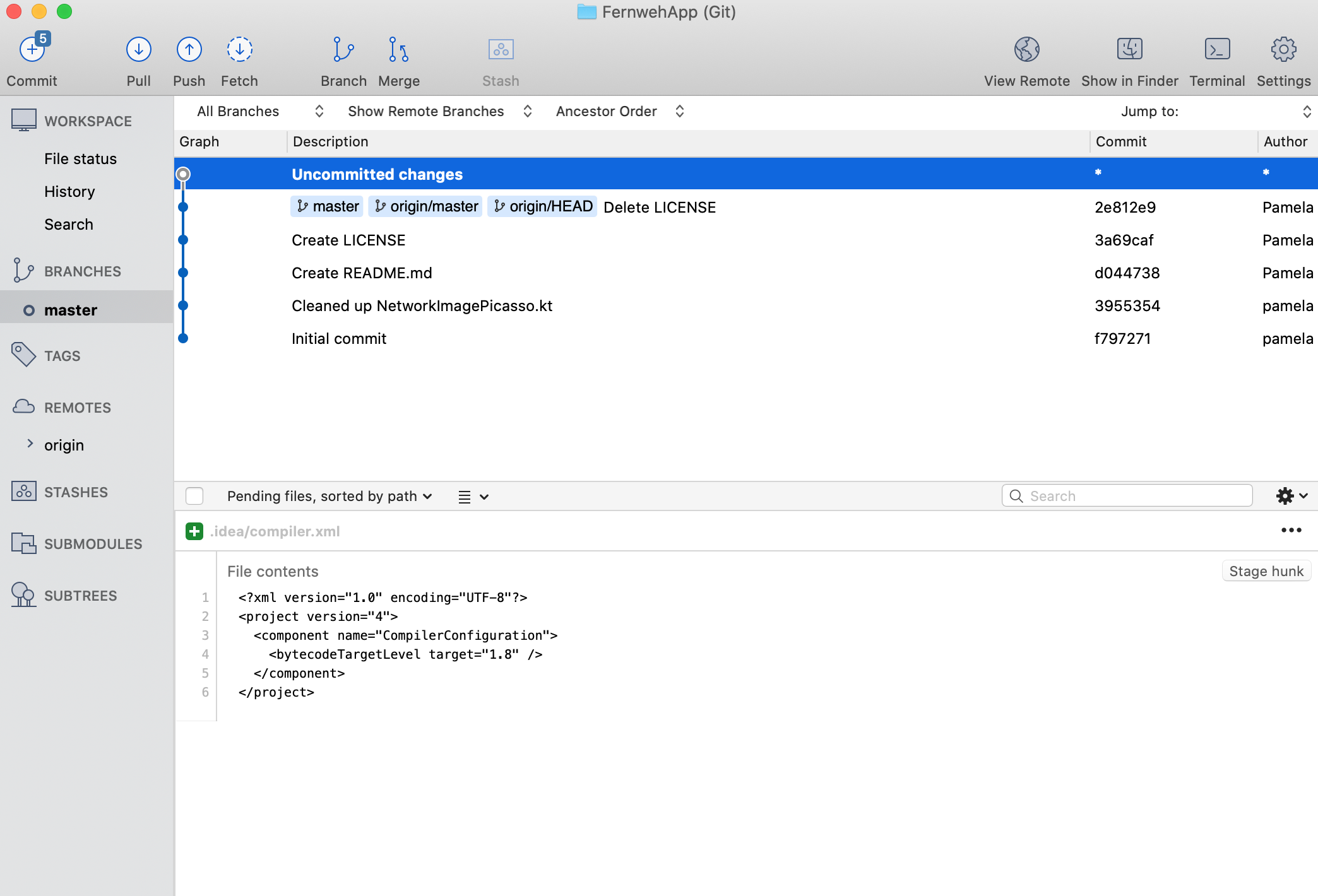Create a new branch with Branch icon
Image resolution: width=1318 pixels, height=896 pixels.
(x=343, y=49)
